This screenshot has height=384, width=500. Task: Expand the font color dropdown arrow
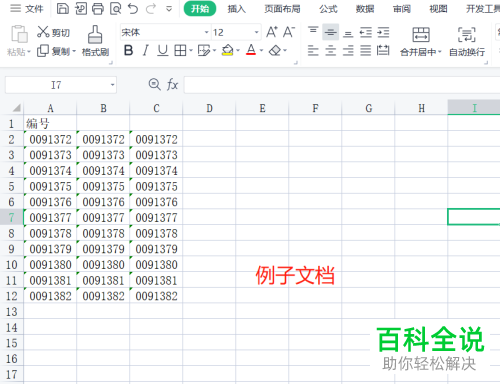[261, 51]
